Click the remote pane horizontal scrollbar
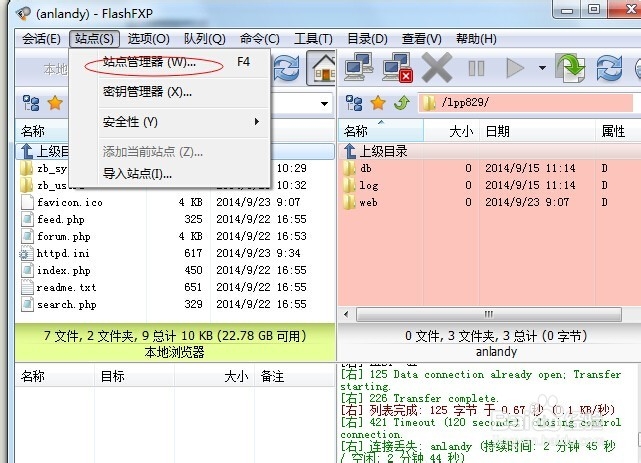The image size is (641, 463). (489, 314)
